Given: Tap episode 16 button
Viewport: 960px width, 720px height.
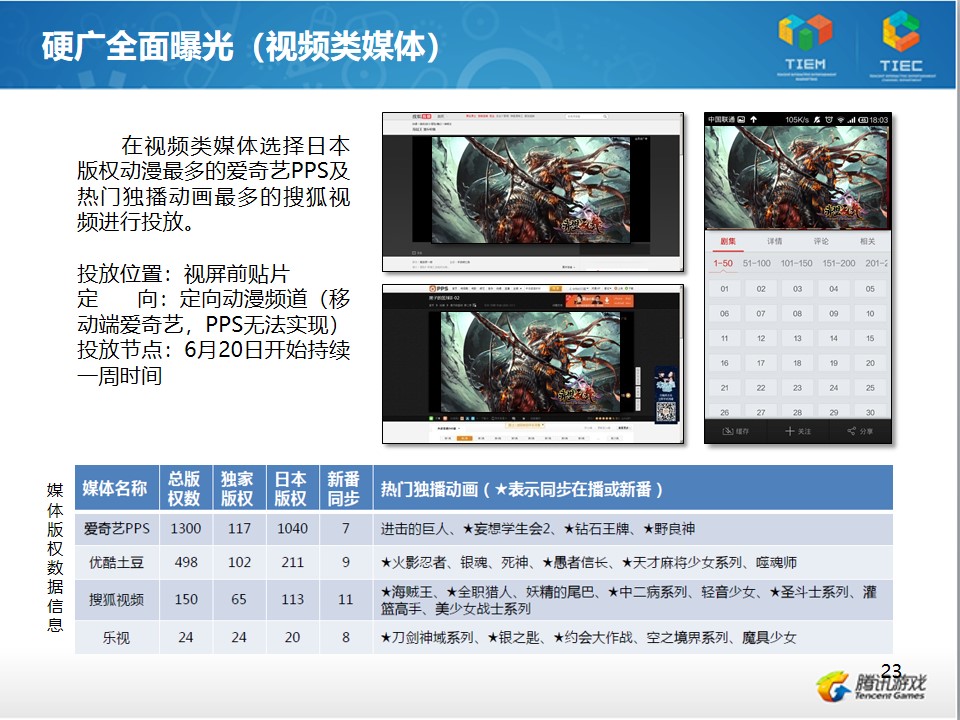Looking at the screenshot, I should 724,363.
